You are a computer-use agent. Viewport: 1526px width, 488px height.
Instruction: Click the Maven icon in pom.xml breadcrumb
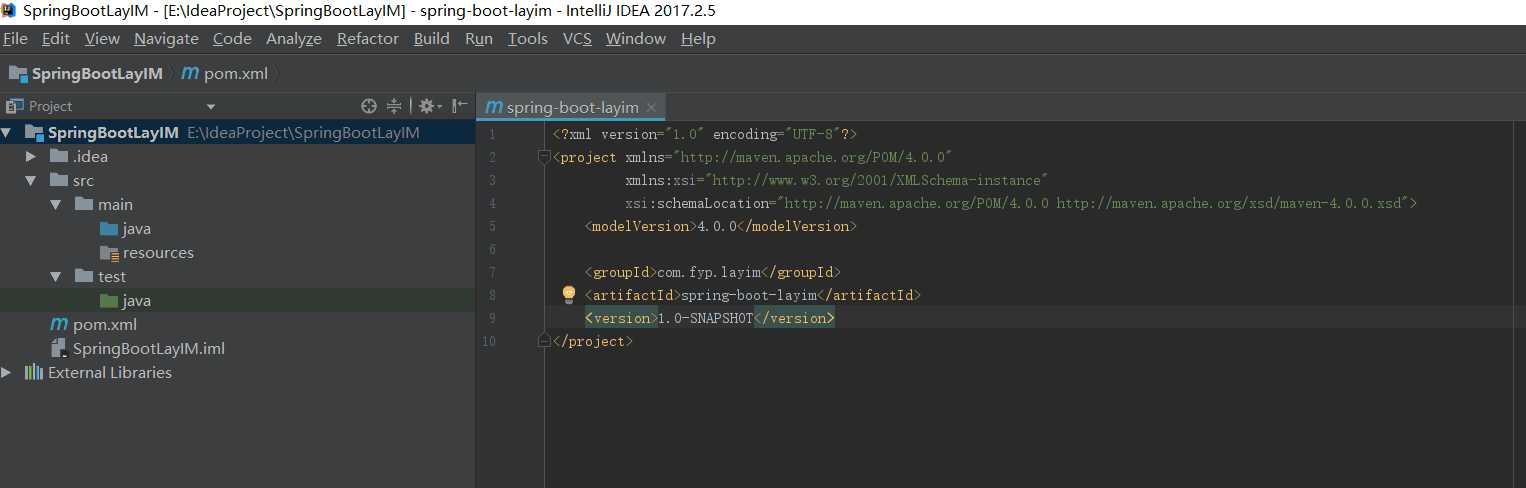point(190,73)
